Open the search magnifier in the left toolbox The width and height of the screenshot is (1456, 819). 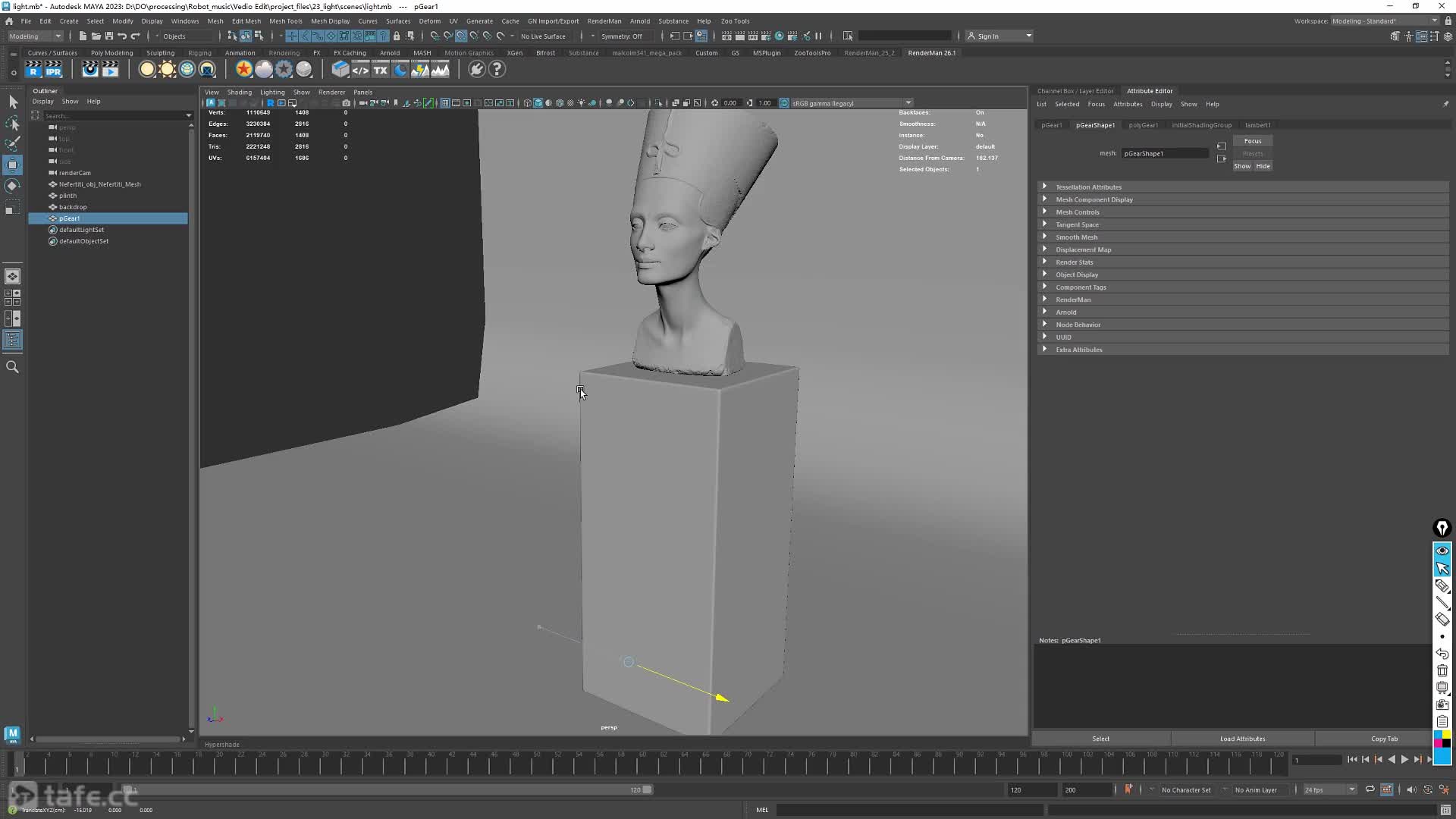point(13,367)
